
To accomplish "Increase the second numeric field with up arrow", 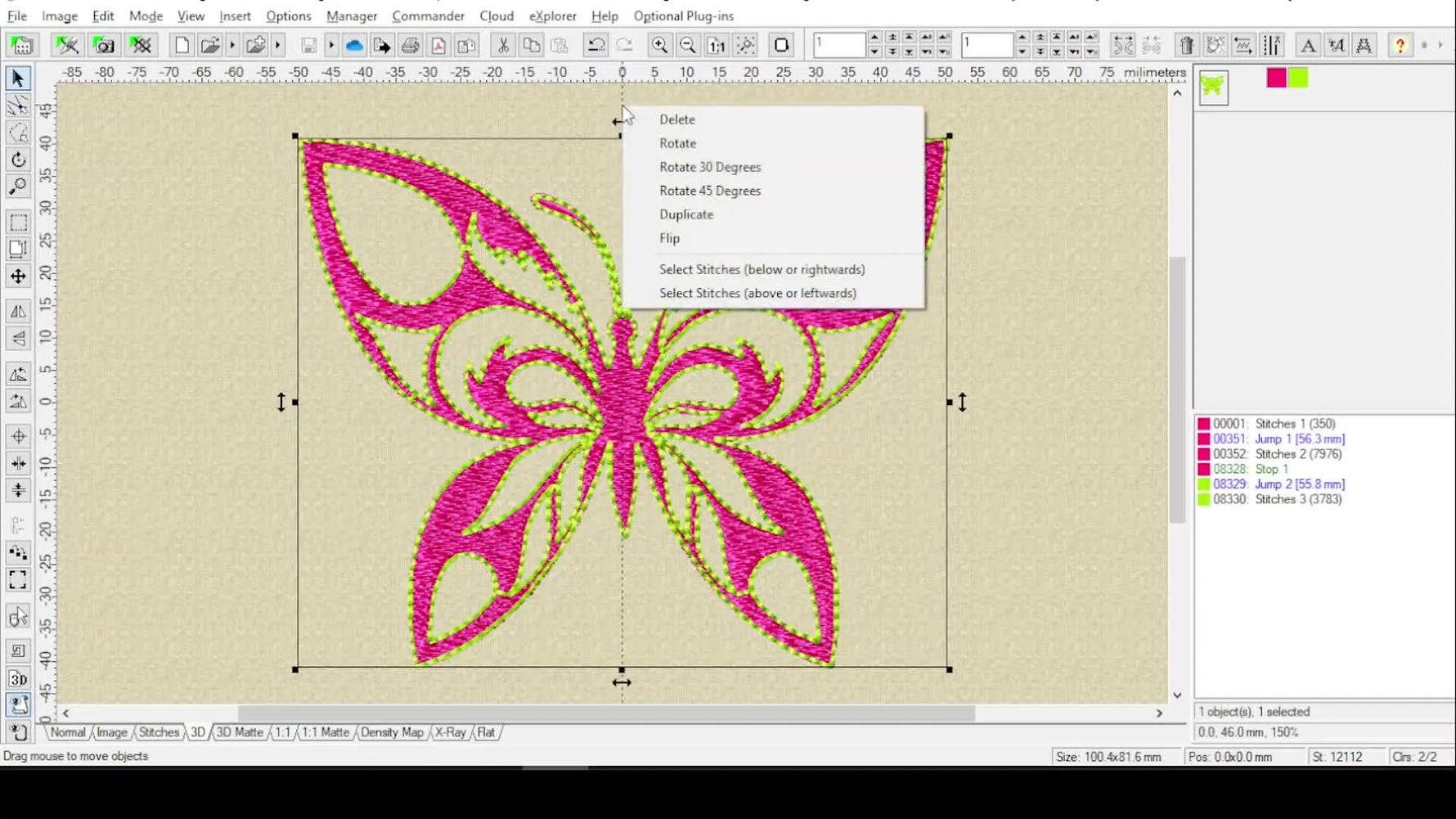I will 1022,38.
